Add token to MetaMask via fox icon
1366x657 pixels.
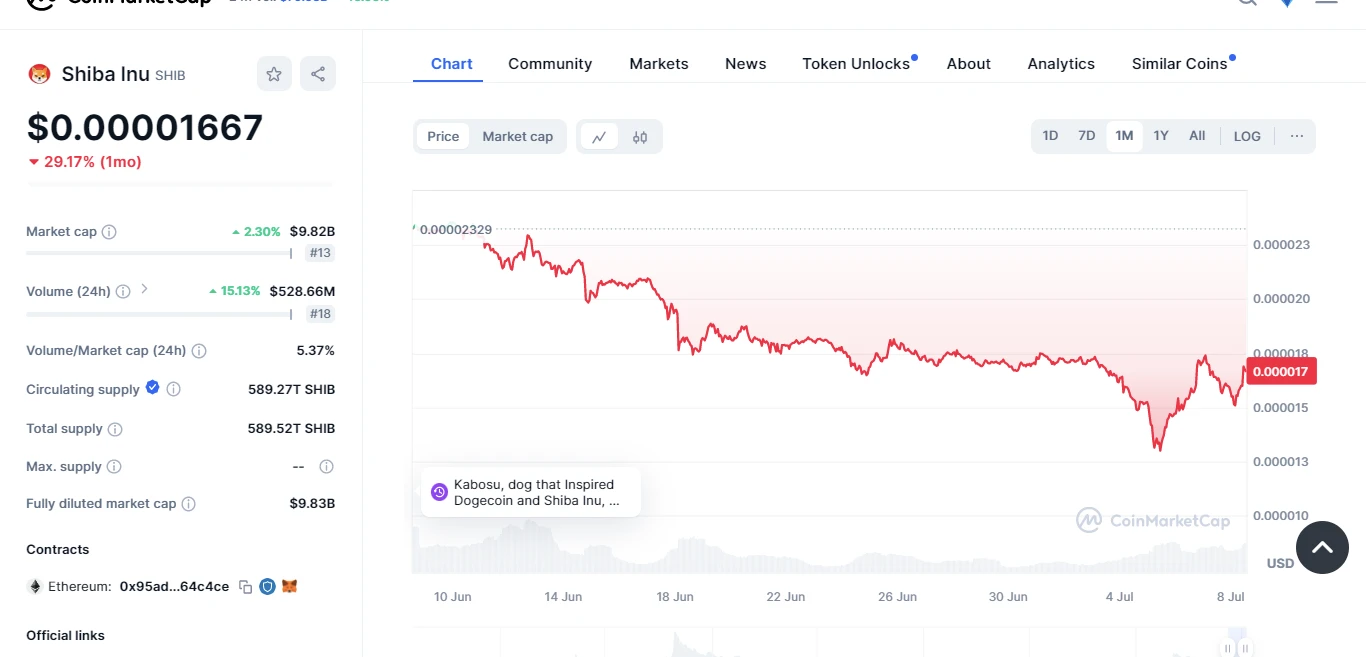[289, 586]
